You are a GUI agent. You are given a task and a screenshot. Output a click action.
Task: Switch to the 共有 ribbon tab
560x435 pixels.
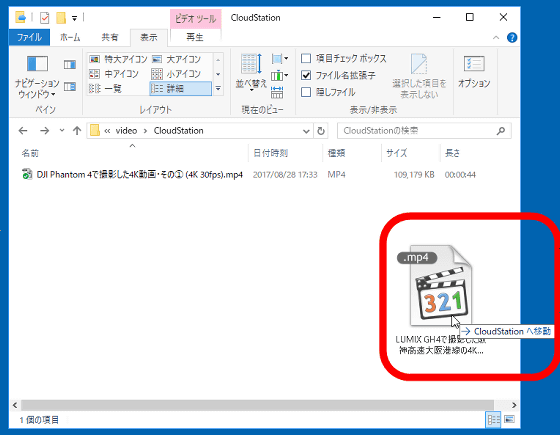pos(110,37)
